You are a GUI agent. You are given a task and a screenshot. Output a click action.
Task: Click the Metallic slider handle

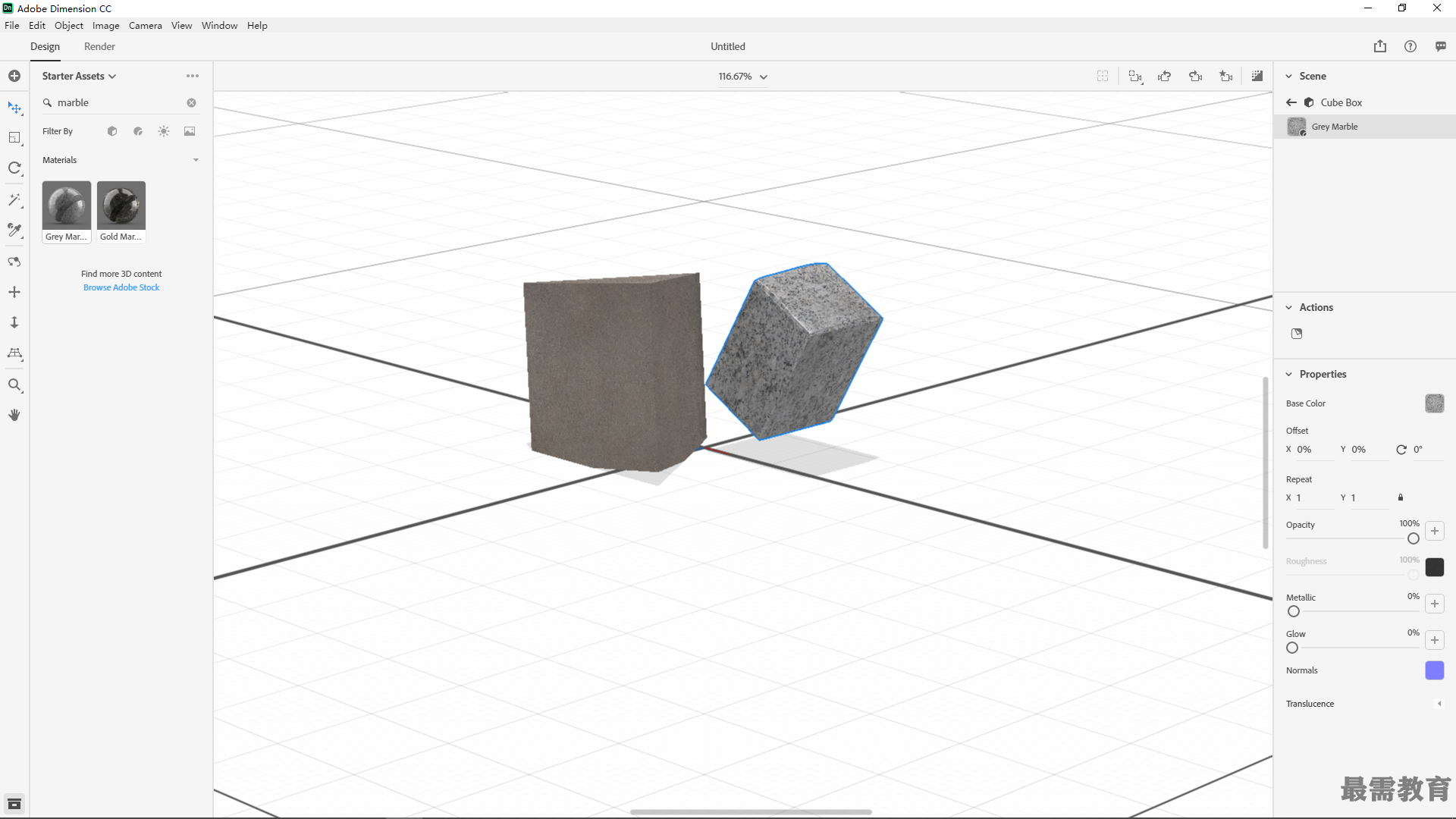pyautogui.click(x=1294, y=611)
